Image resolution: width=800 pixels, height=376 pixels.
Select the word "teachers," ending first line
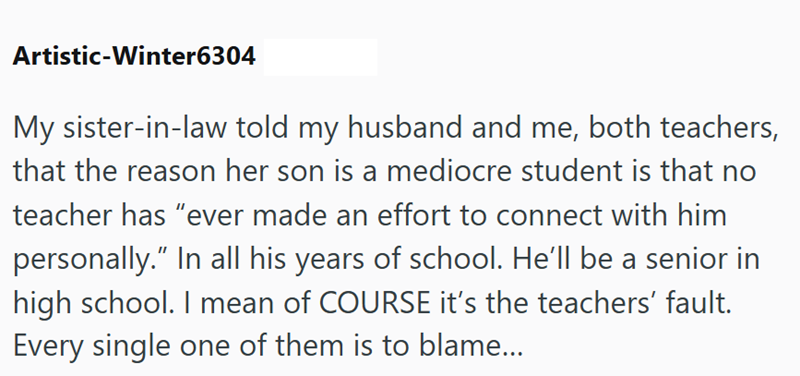pos(719,129)
